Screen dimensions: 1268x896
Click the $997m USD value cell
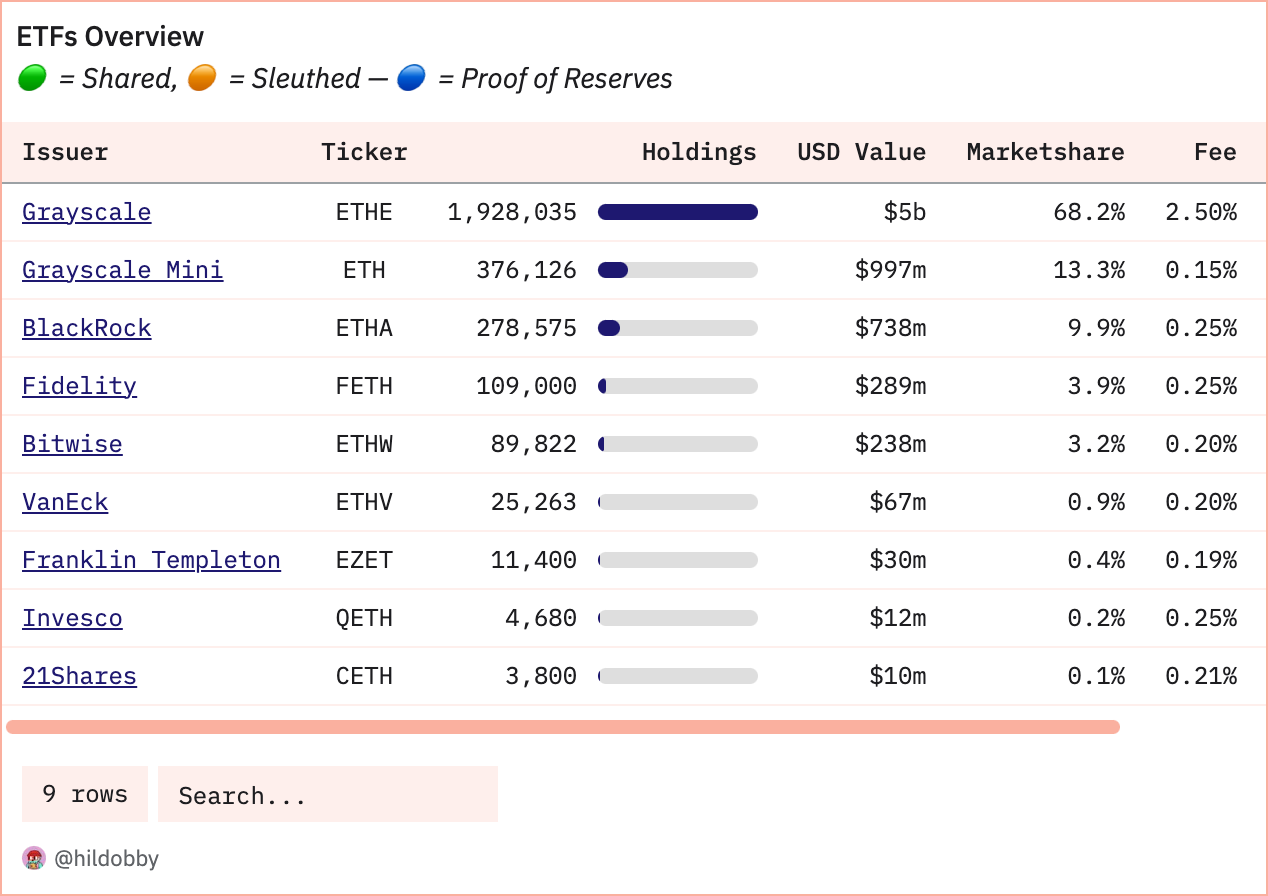890,270
